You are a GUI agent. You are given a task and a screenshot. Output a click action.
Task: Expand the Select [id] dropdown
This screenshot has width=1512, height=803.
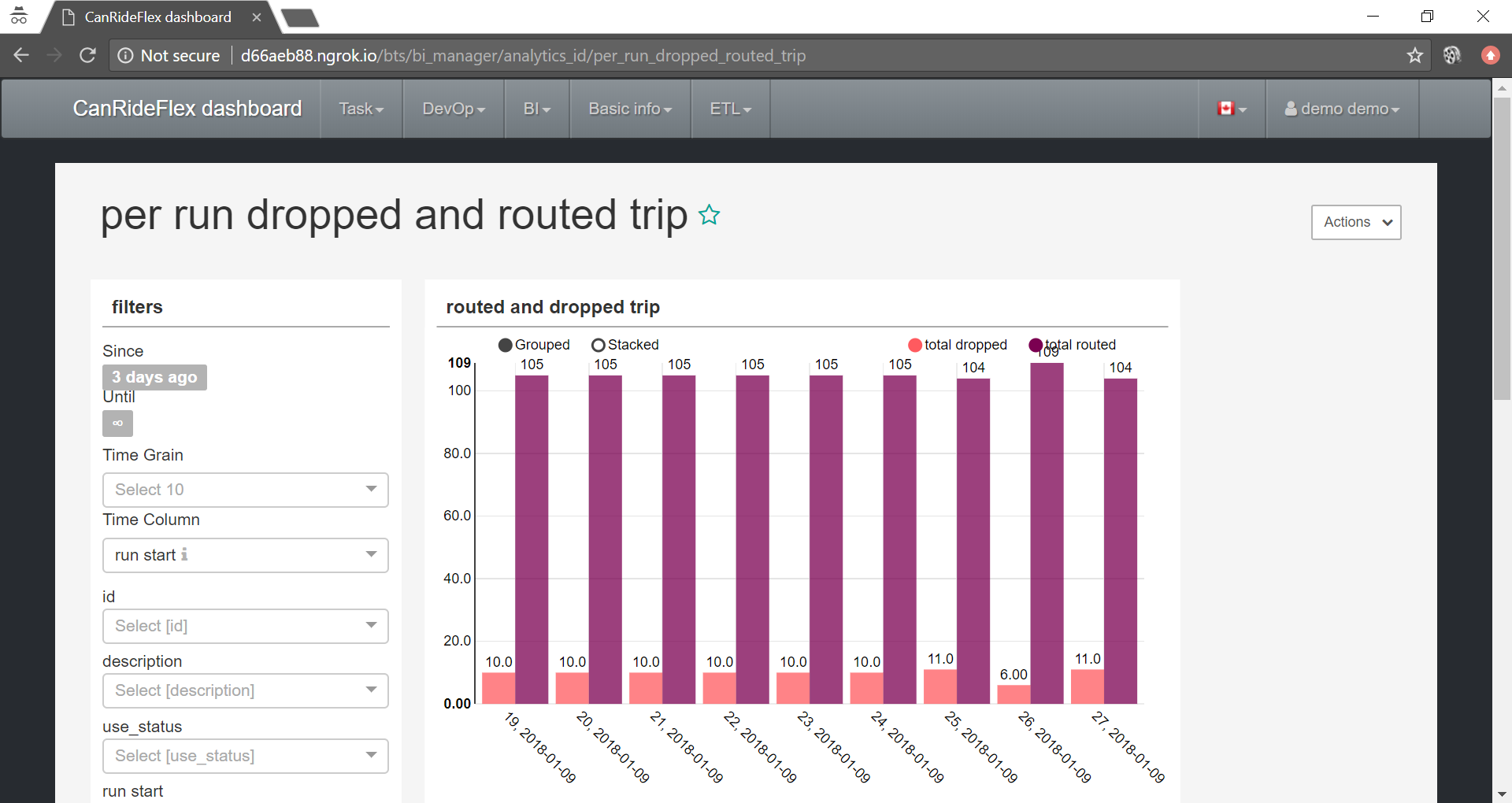pos(246,626)
